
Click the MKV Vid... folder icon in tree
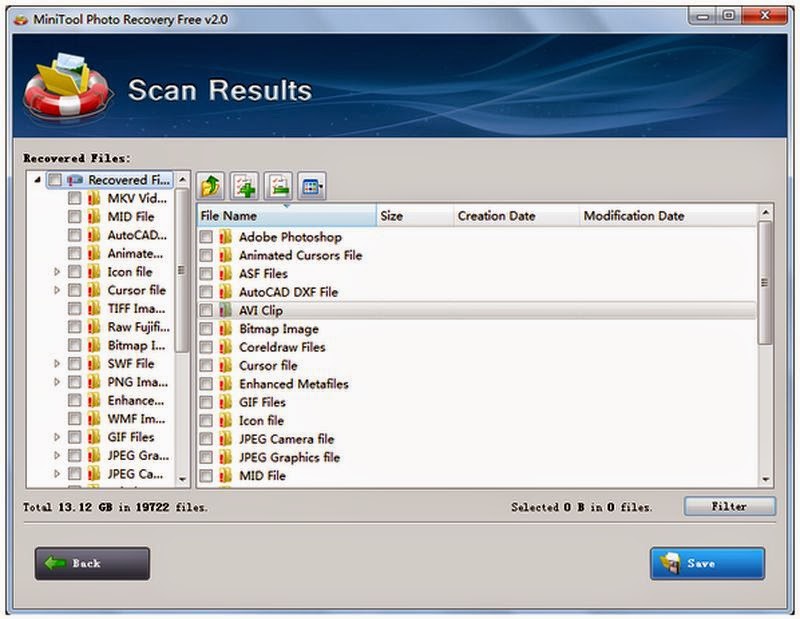pos(94,199)
